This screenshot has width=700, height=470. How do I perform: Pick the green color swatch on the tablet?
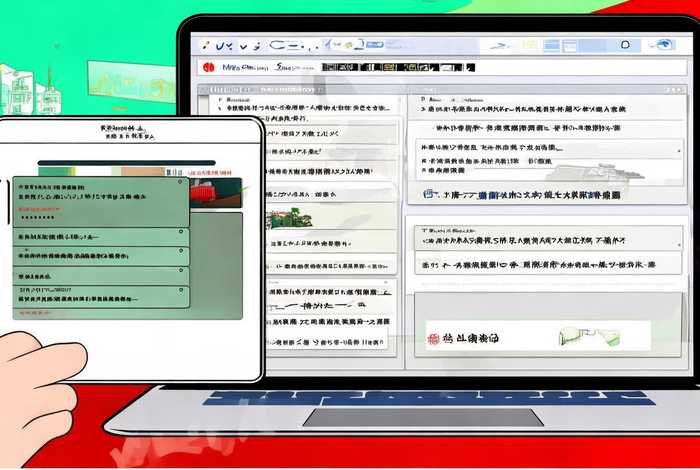pyautogui.click(x=54, y=172)
